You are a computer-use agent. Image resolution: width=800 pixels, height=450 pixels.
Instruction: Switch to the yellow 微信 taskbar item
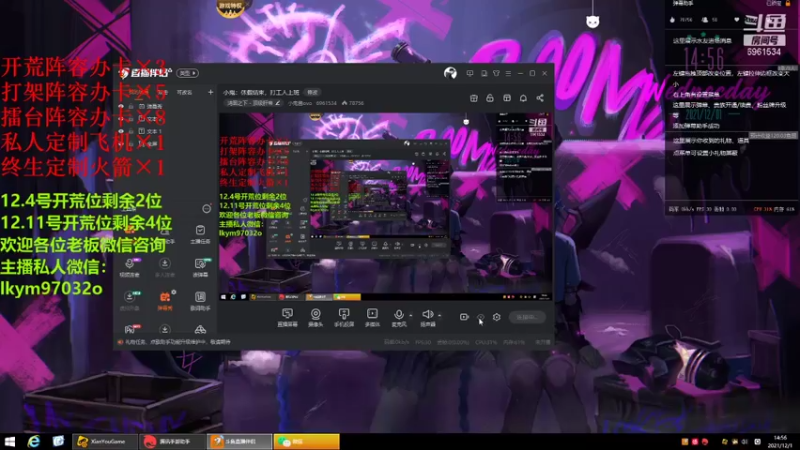[307, 442]
